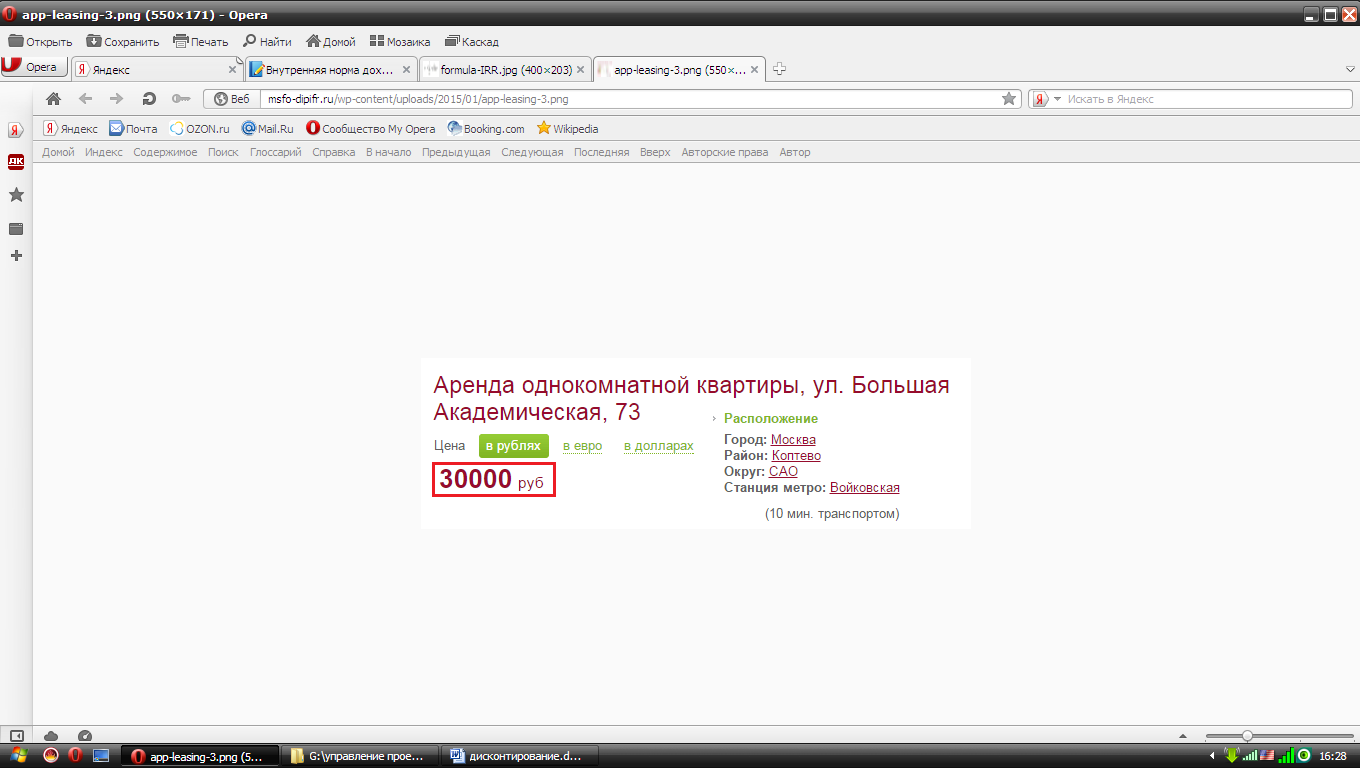The height and width of the screenshot is (768, 1360).
Task: Reload the page with refresh icon
Action: [x=149, y=99]
